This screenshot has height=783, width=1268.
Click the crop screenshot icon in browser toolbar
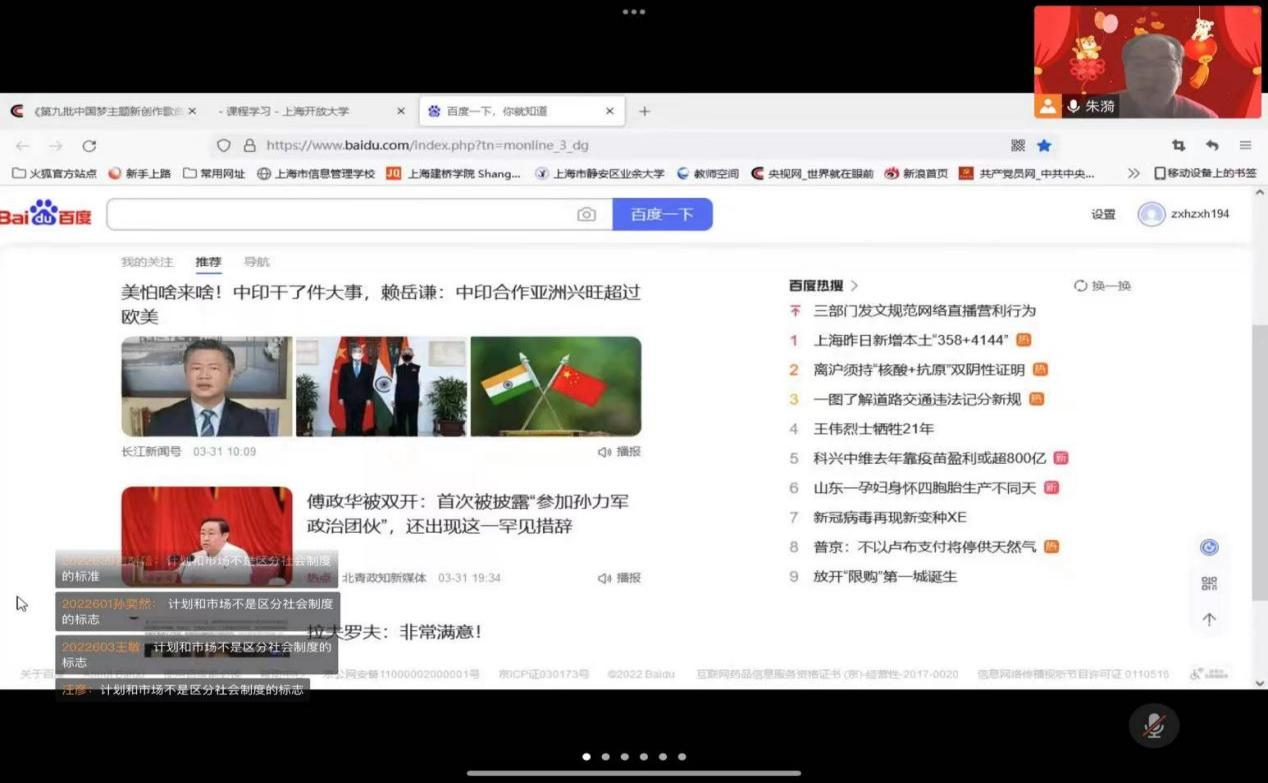[1178, 145]
